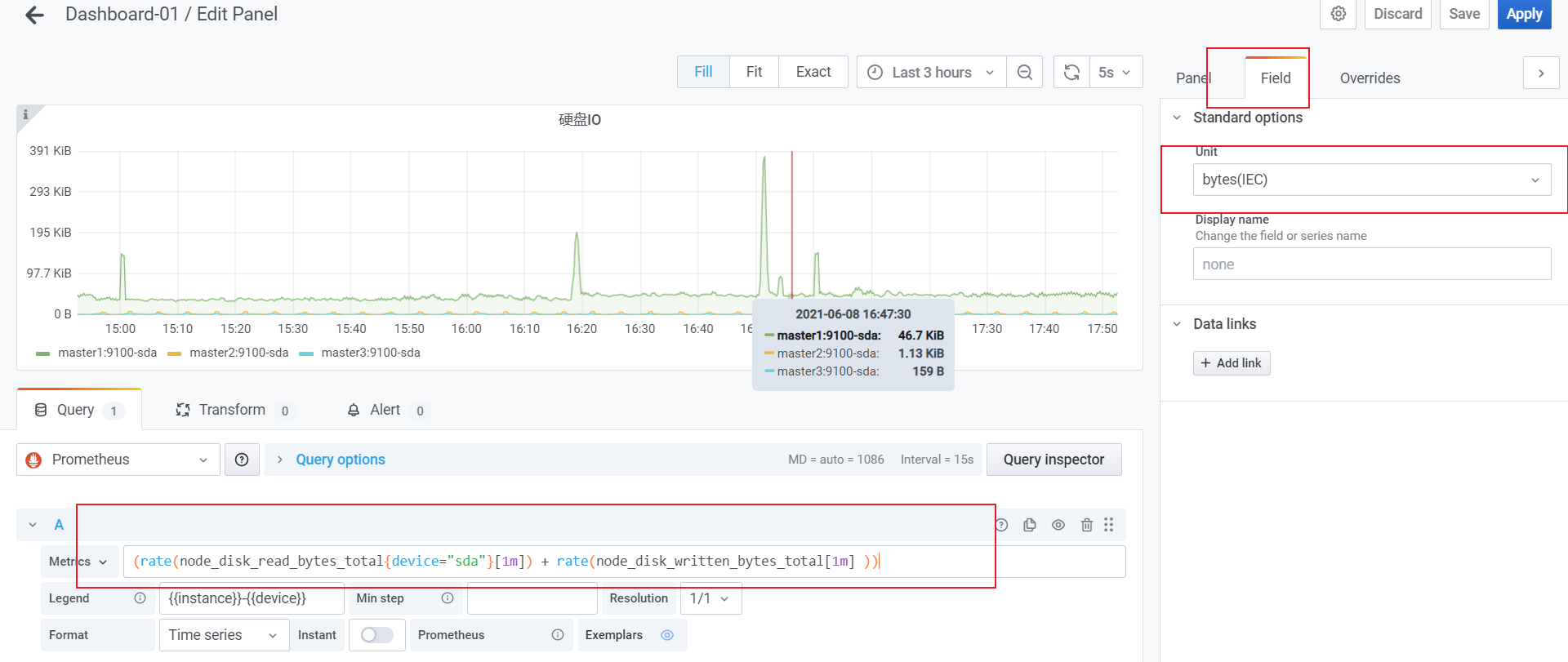Click the Discard button
This screenshot has height=662, width=1568.
click(x=1397, y=14)
